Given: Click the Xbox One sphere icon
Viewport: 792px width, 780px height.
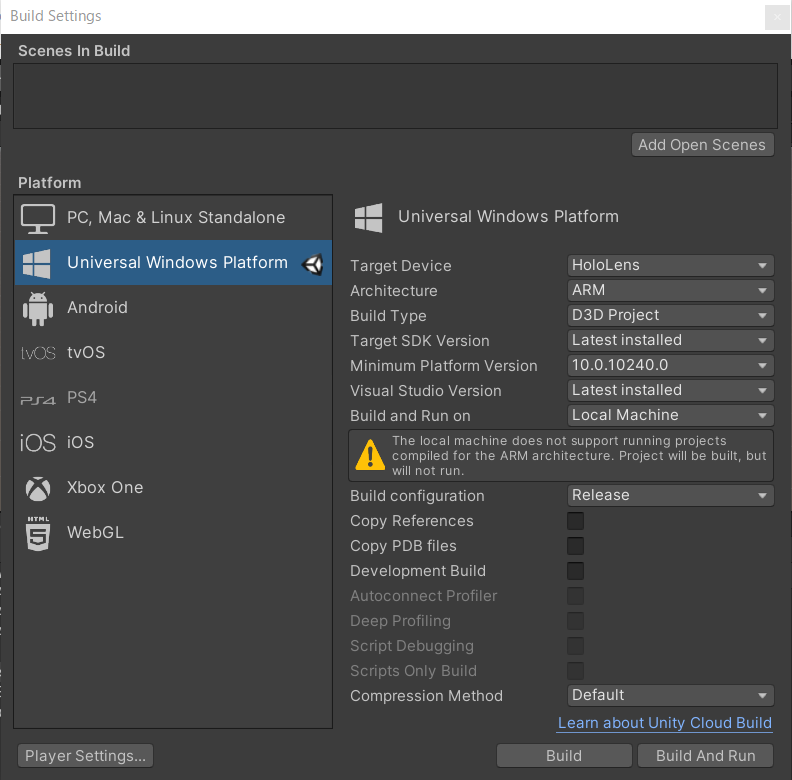Looking at the screenshot, I should [x=38, y=489].
